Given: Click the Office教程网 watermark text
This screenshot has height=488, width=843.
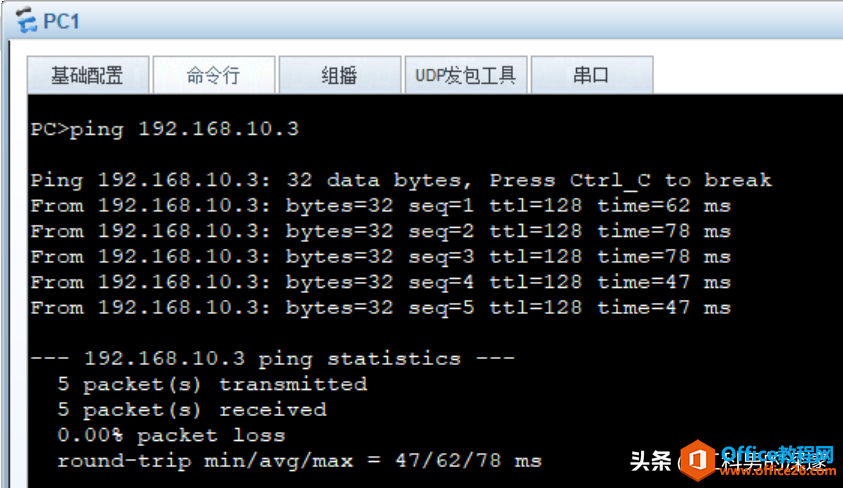Looking at the screenshot, I should pyautogui.click(x=777, y=455).
